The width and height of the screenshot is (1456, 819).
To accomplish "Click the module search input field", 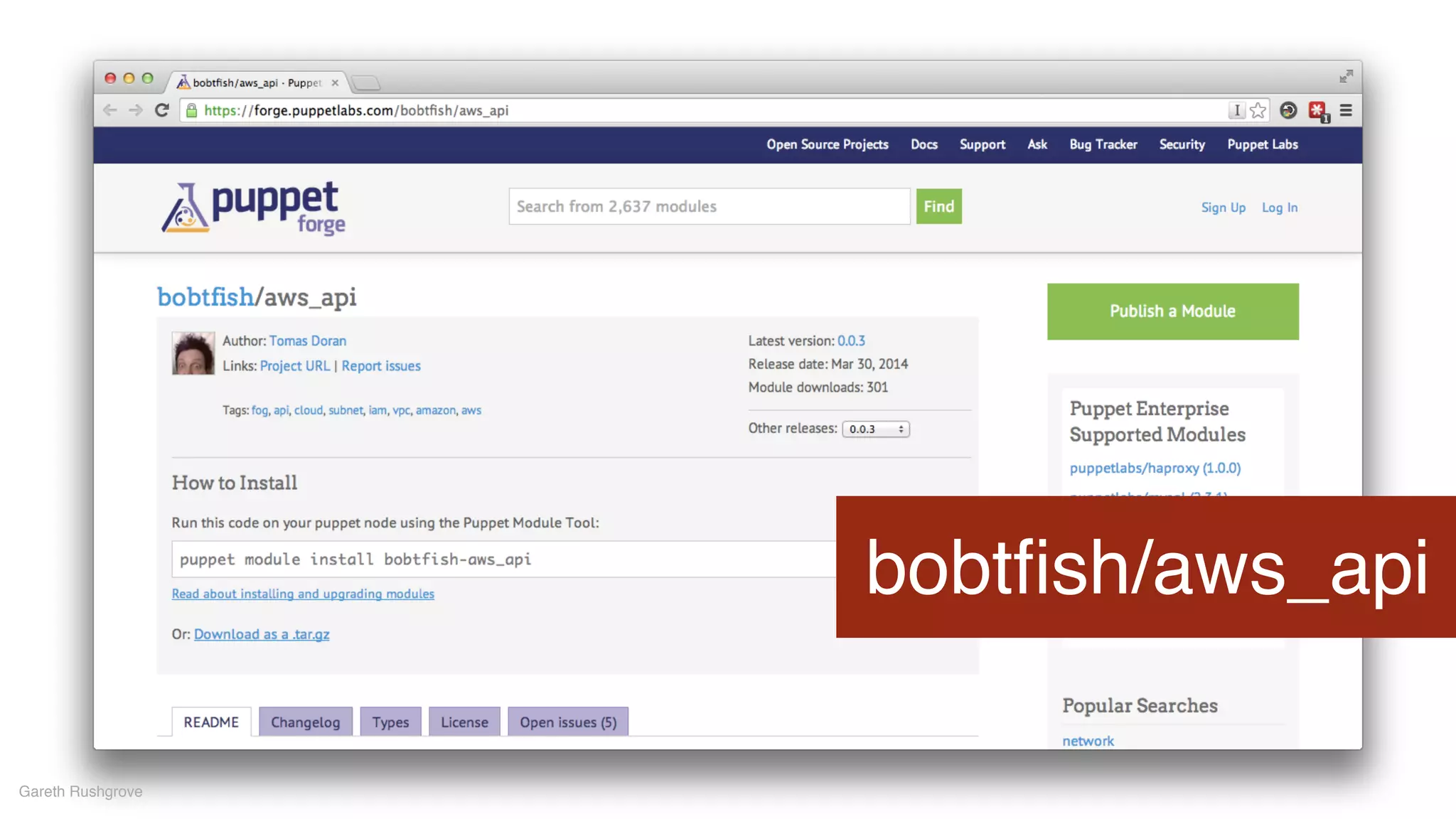I will click(x=710, y=206).
